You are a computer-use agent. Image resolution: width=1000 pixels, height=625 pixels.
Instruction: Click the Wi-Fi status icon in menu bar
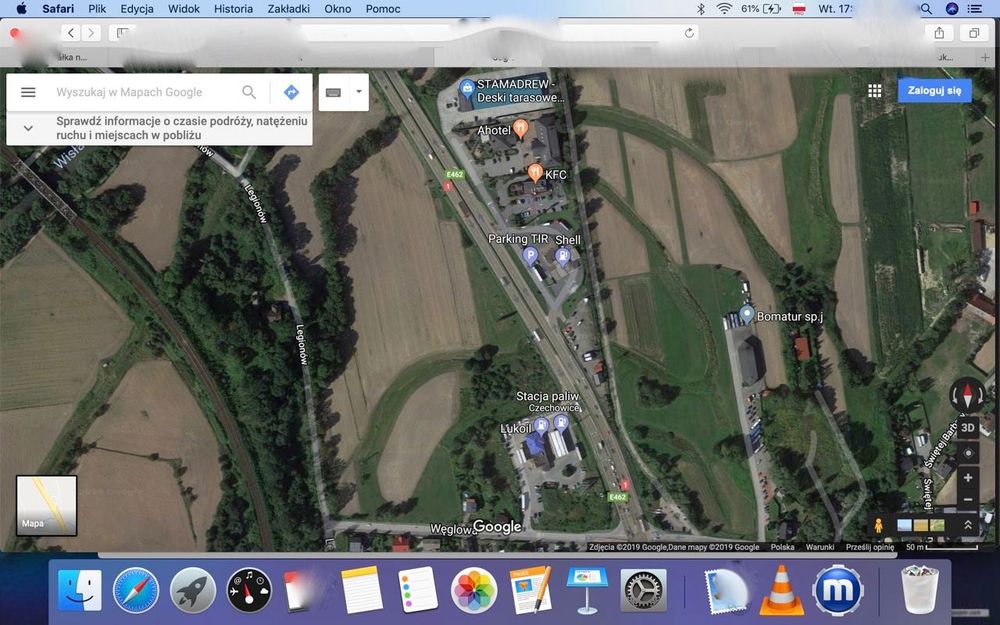[724, 9]
